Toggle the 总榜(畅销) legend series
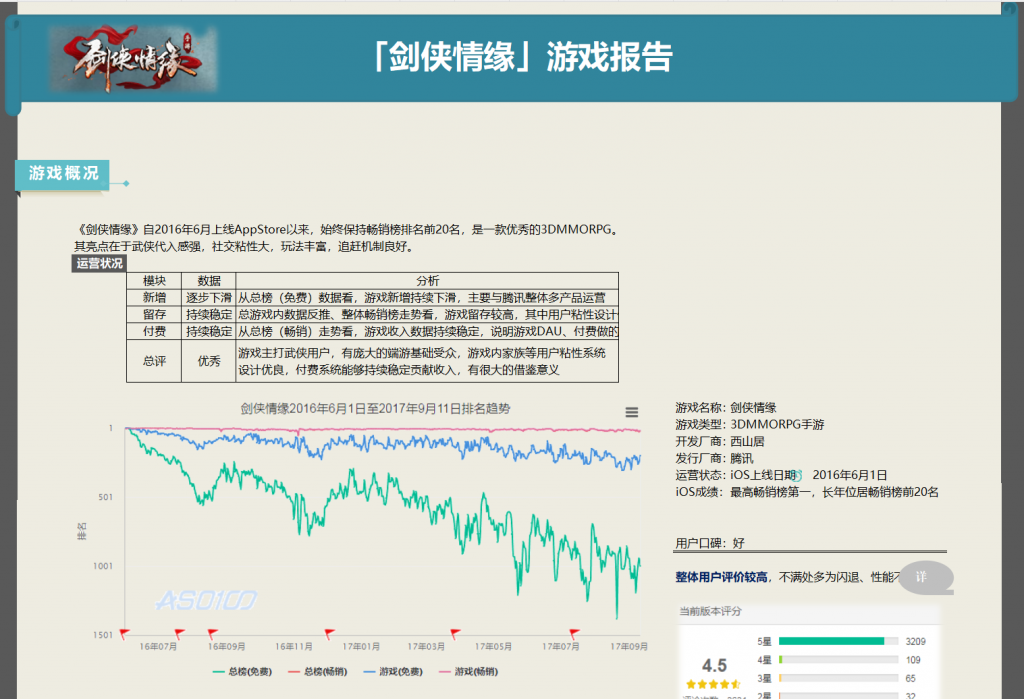Screen dimensions: 1024x699 tap(317, 672)
